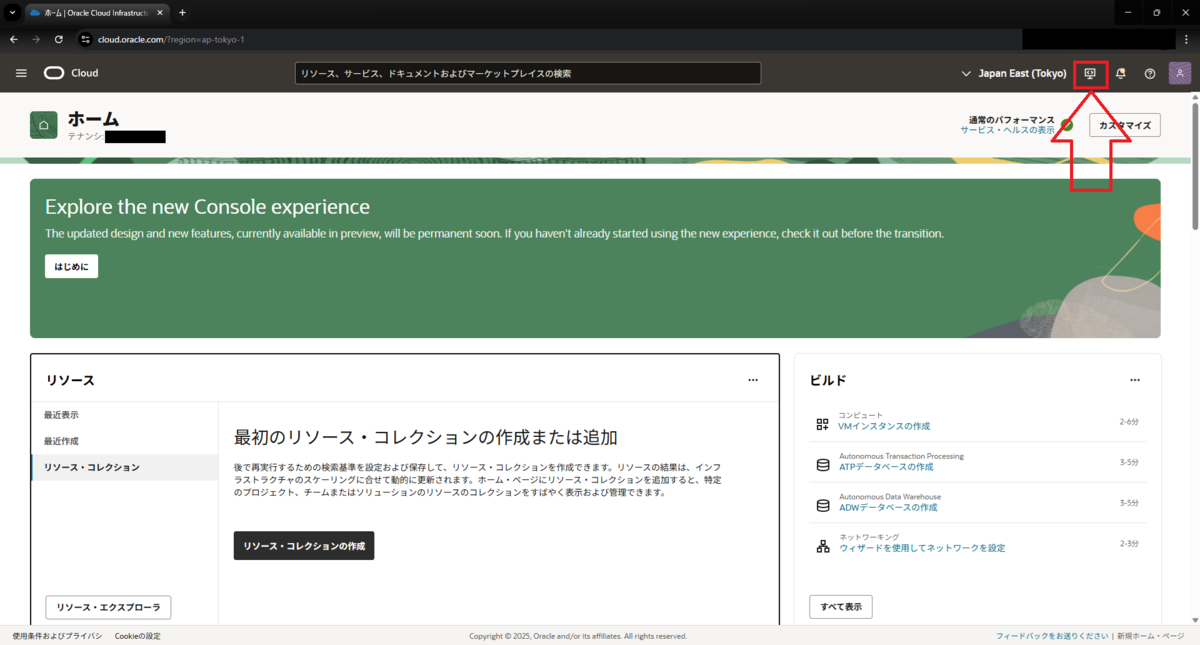Click the green home icon beside ホーム
Viewport: 1200px width, 645px height.
43,125
